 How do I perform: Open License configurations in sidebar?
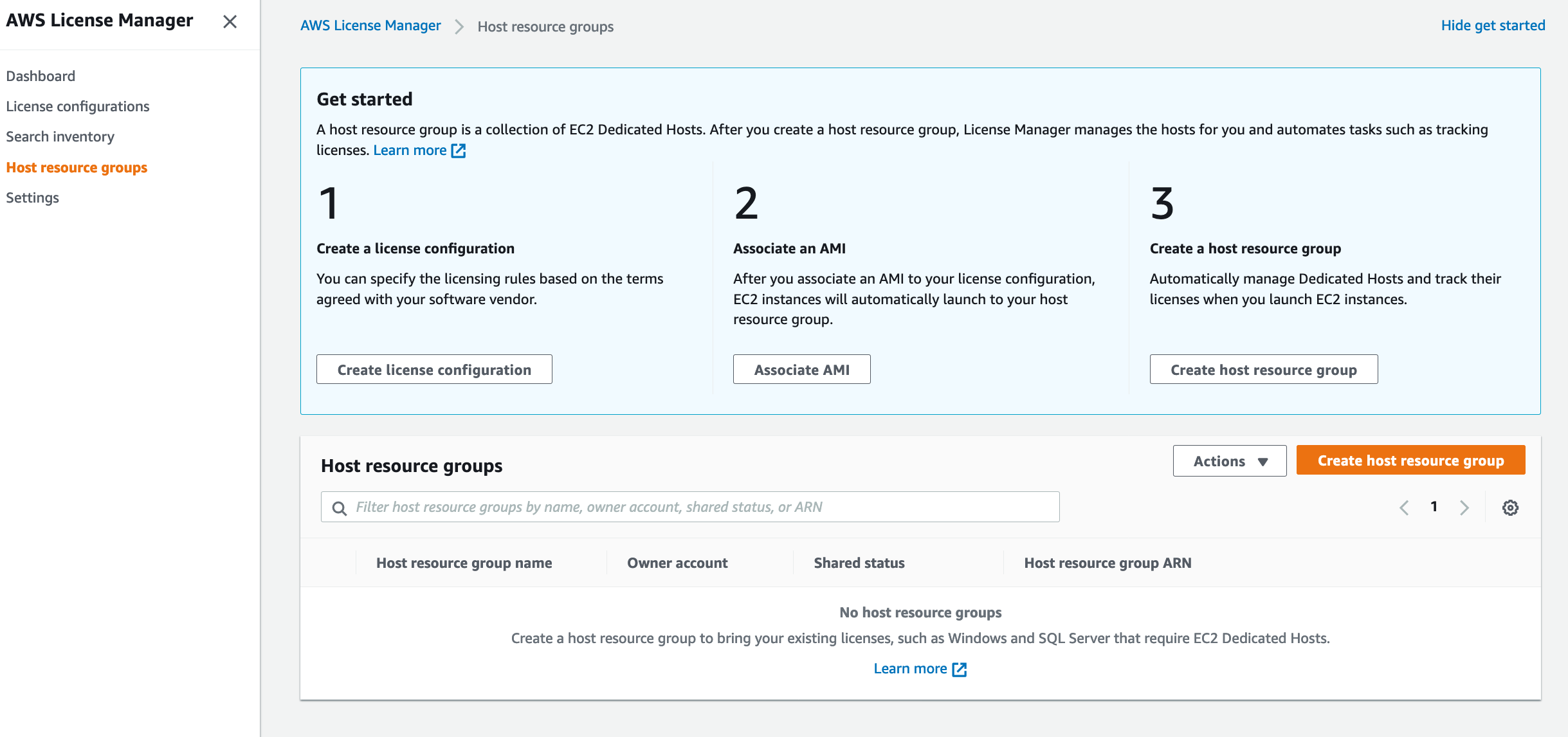pos(78,106)
